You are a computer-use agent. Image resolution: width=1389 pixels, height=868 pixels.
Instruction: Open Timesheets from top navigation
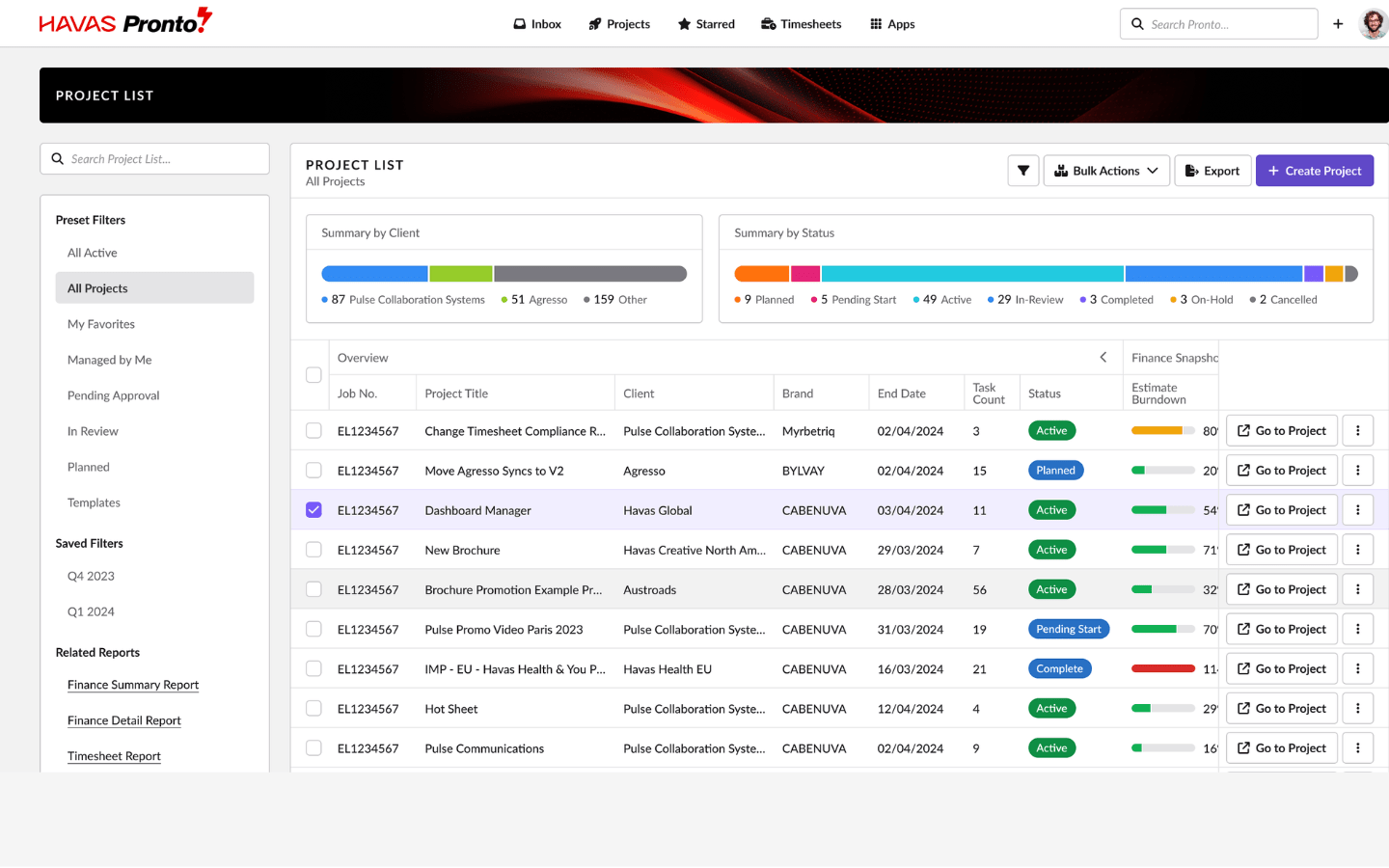coord(801,24)
